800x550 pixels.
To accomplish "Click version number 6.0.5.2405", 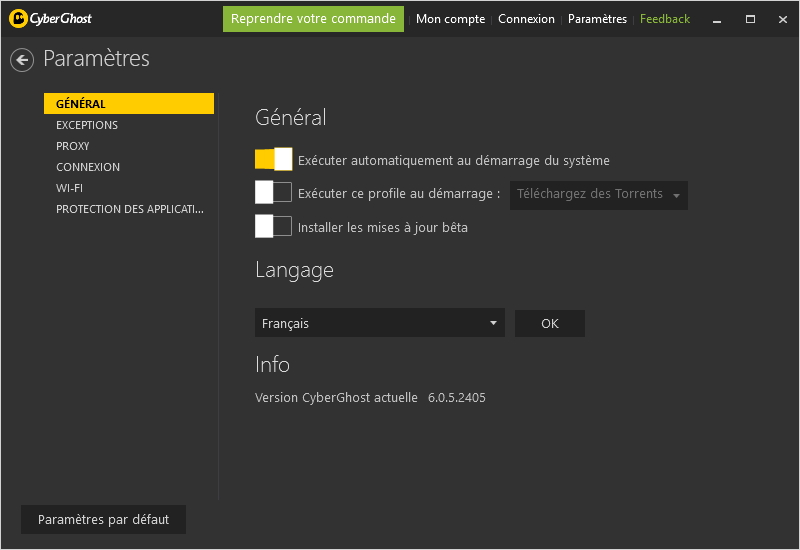I will (457, 397).
